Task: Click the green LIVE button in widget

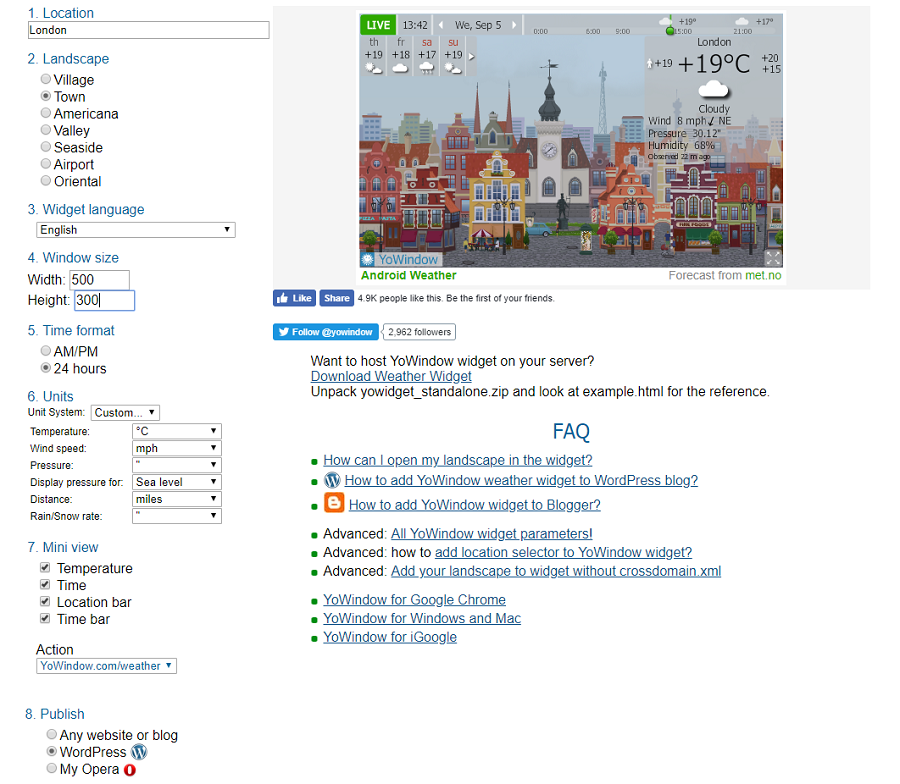Action: (379, 25)
